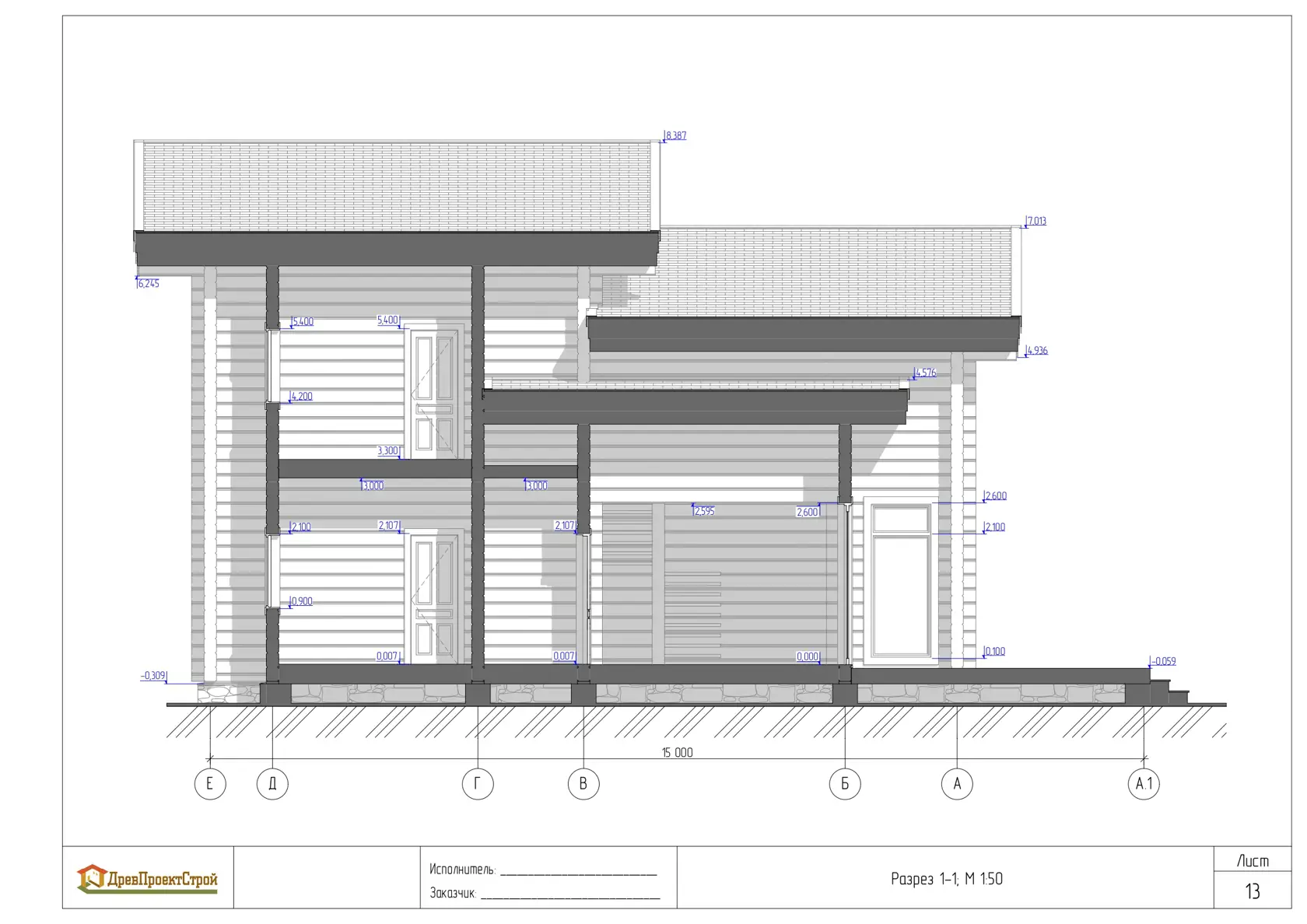The height and width of the screenshot is (924, 1307).
Task: Select axis marker А.1 circle
Action: 1144,783
